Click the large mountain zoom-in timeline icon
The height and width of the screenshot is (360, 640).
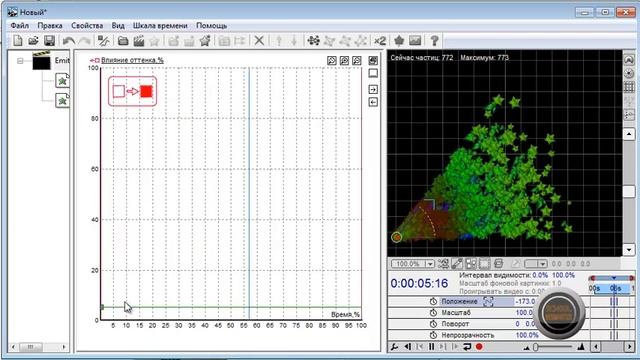(x=581, y=347)
